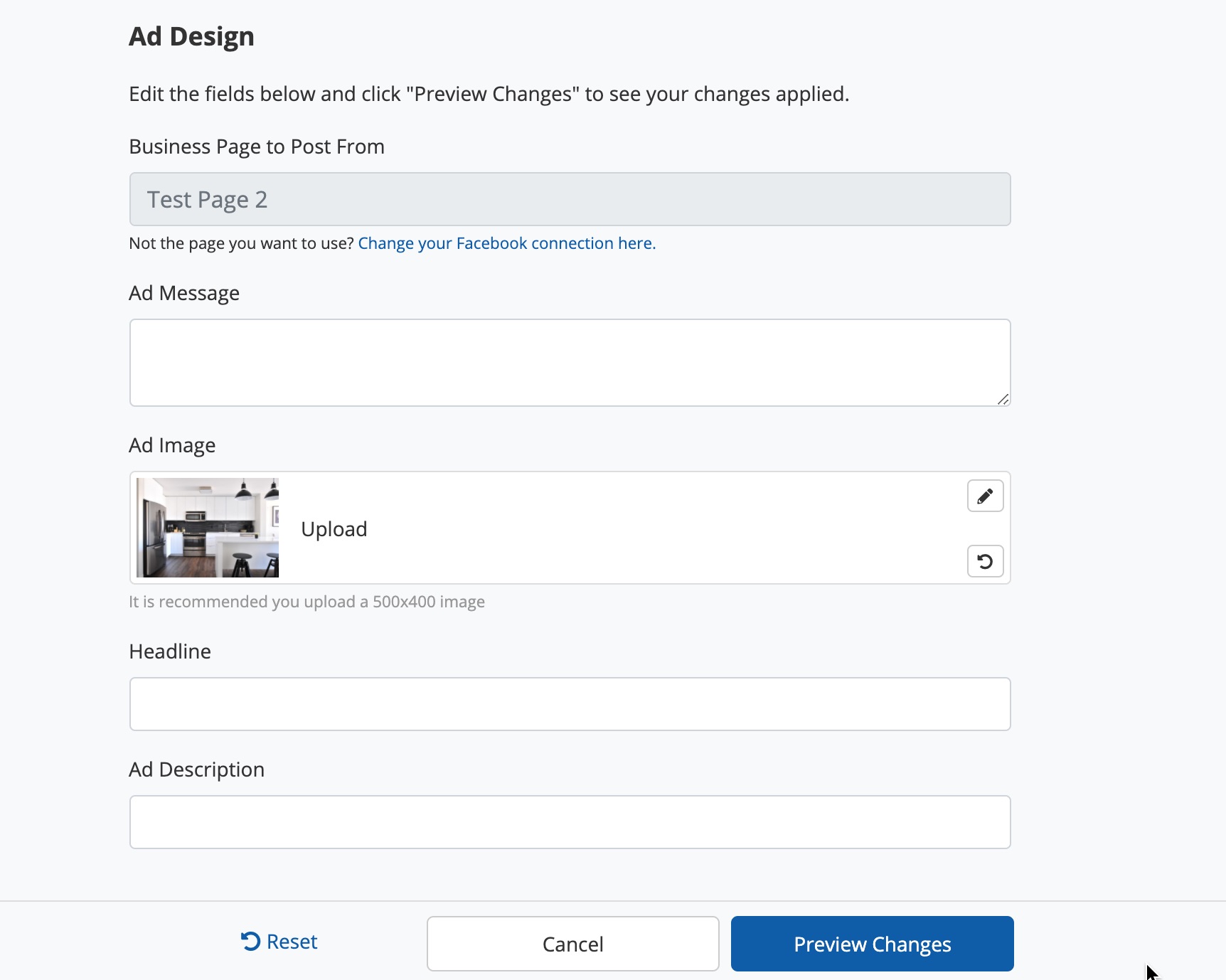Click the circular arrow icon beside Reset
The width and height of the screenshot is (1226, 980).
pos(250,941)
